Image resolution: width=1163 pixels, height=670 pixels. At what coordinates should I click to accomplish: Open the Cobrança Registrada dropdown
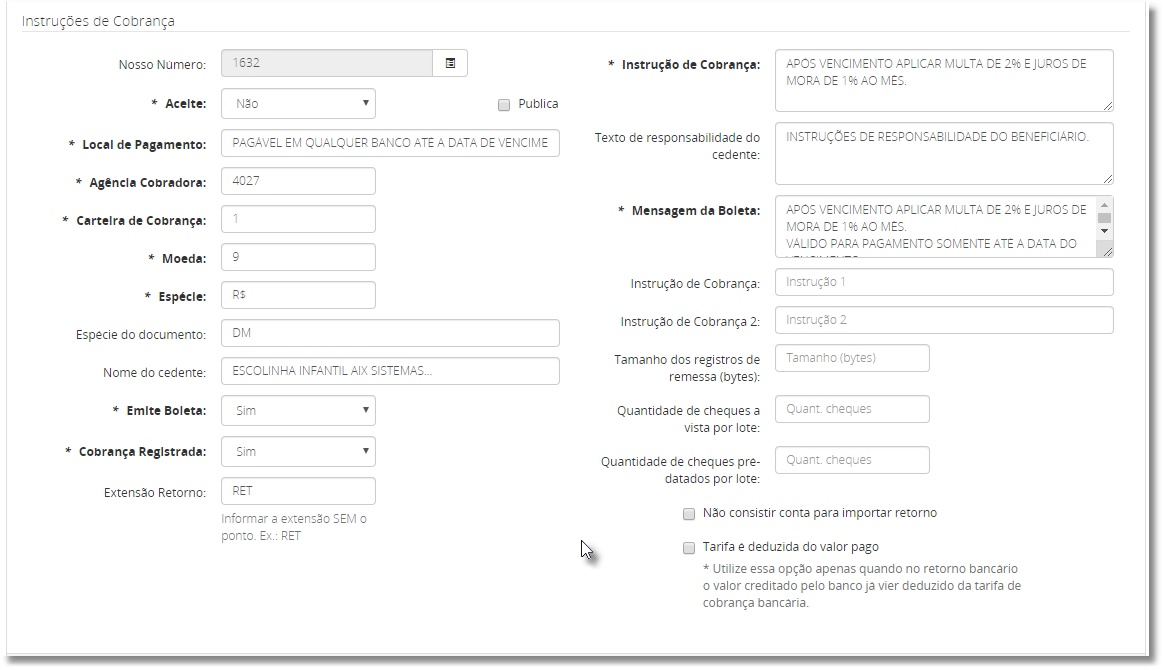click(298, 451)
